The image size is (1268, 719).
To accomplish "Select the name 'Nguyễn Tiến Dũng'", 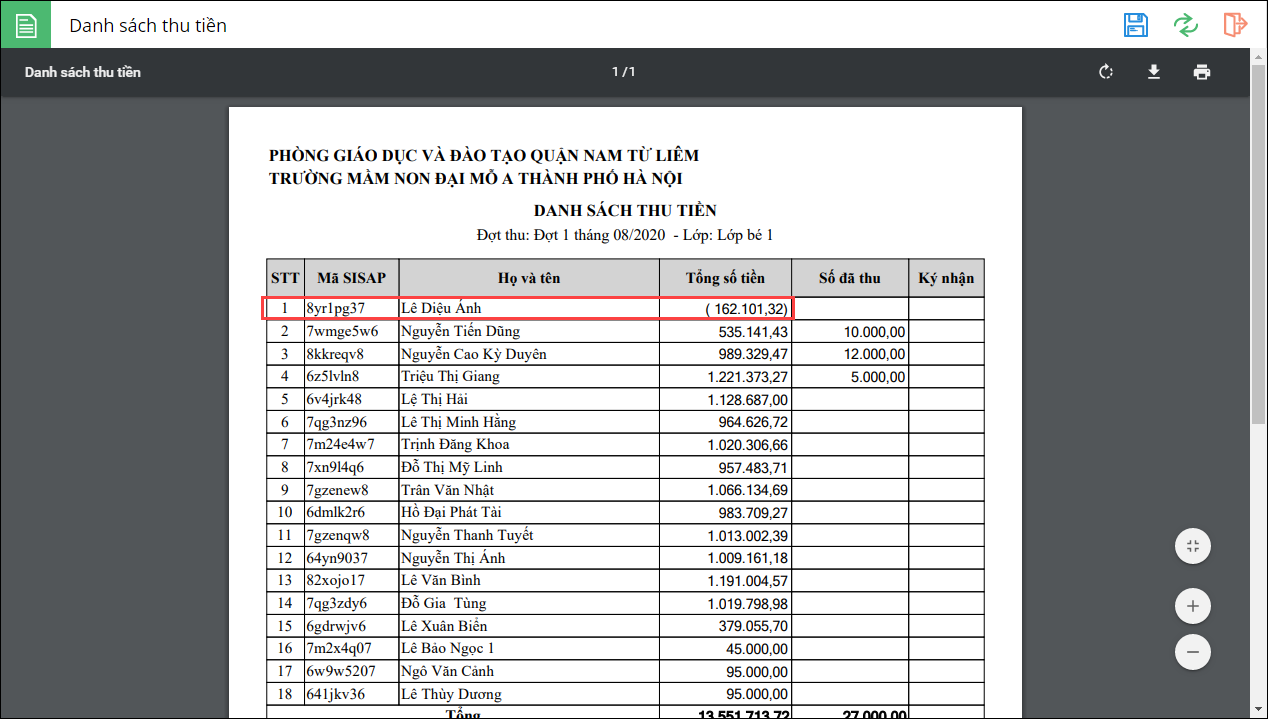I will coord(461,331).
